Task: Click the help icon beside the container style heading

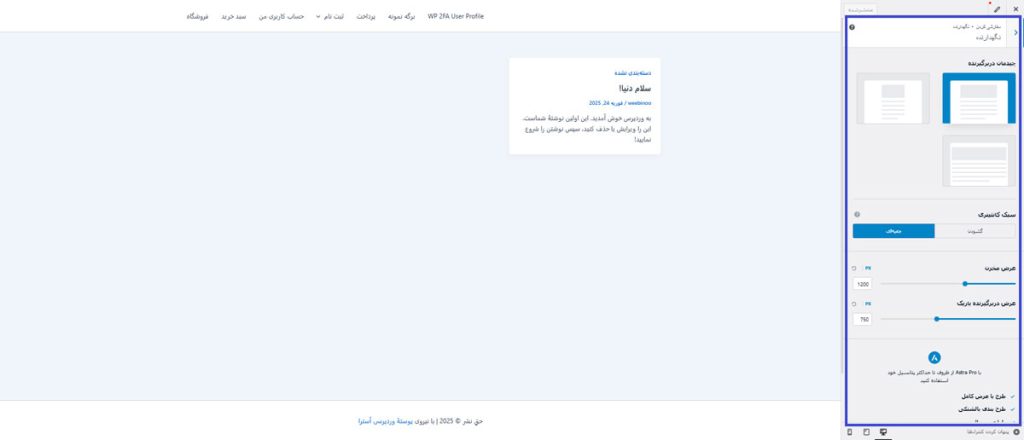Action: coord(857,215)
